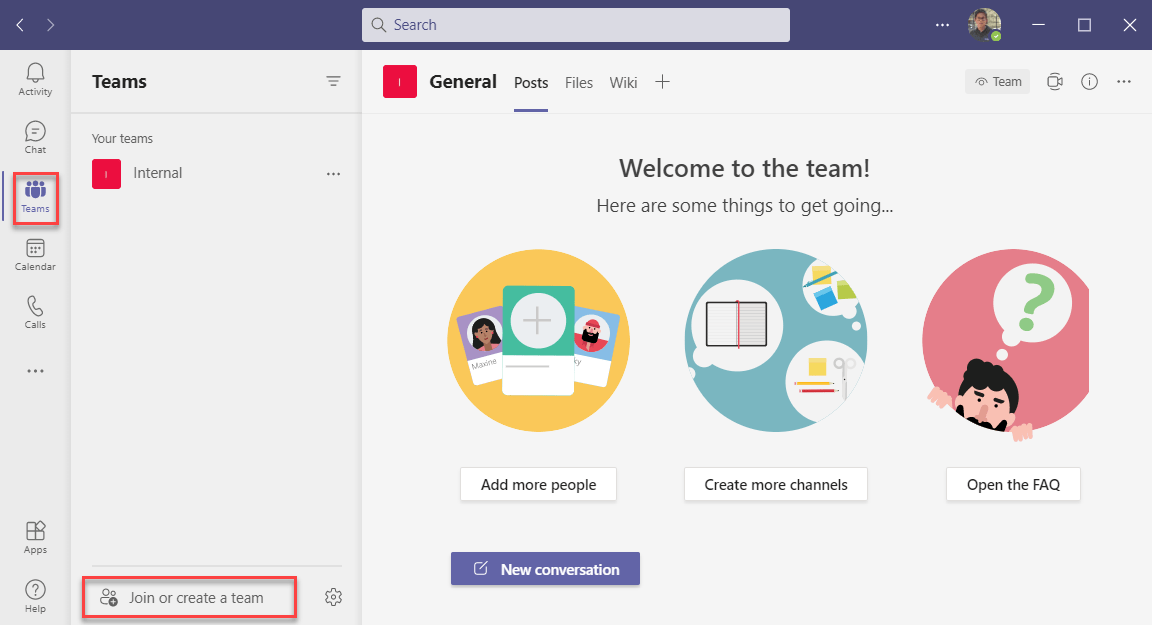Click the General channel title

pyautogui.click(x=463, y=82)
